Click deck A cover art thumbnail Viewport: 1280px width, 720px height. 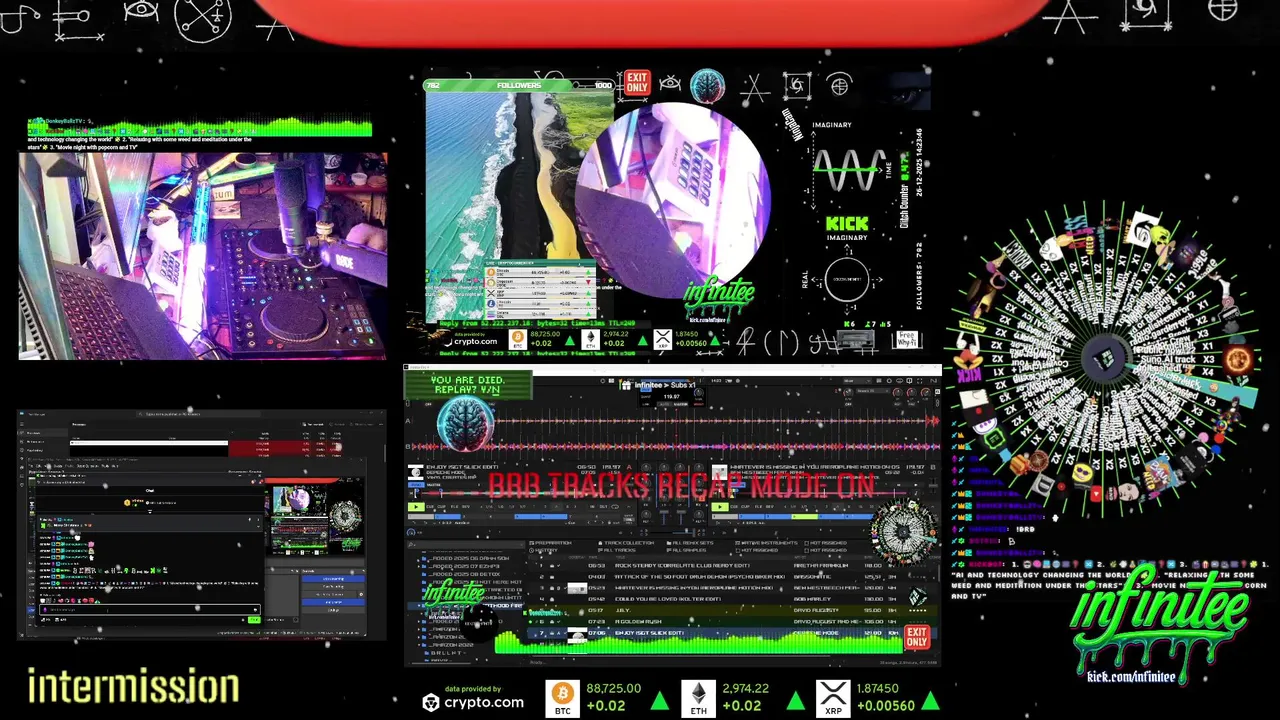tap(416, 472)
